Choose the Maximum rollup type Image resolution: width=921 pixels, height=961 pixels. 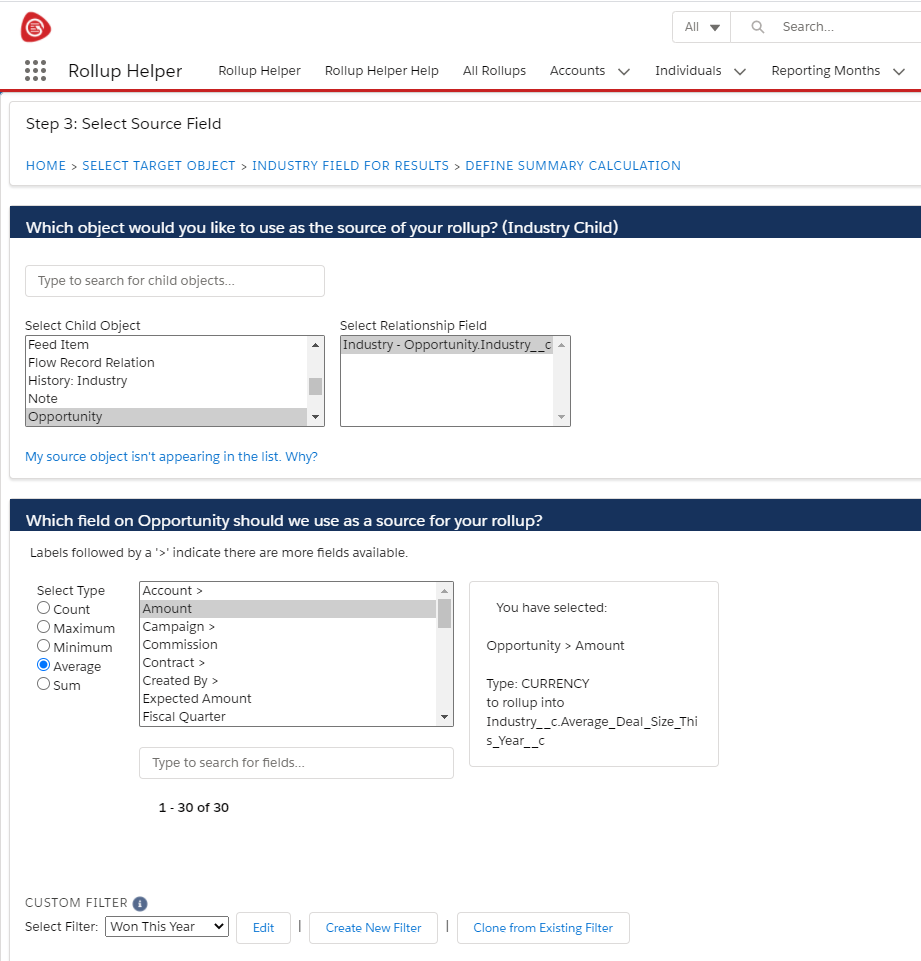[43, 627]
